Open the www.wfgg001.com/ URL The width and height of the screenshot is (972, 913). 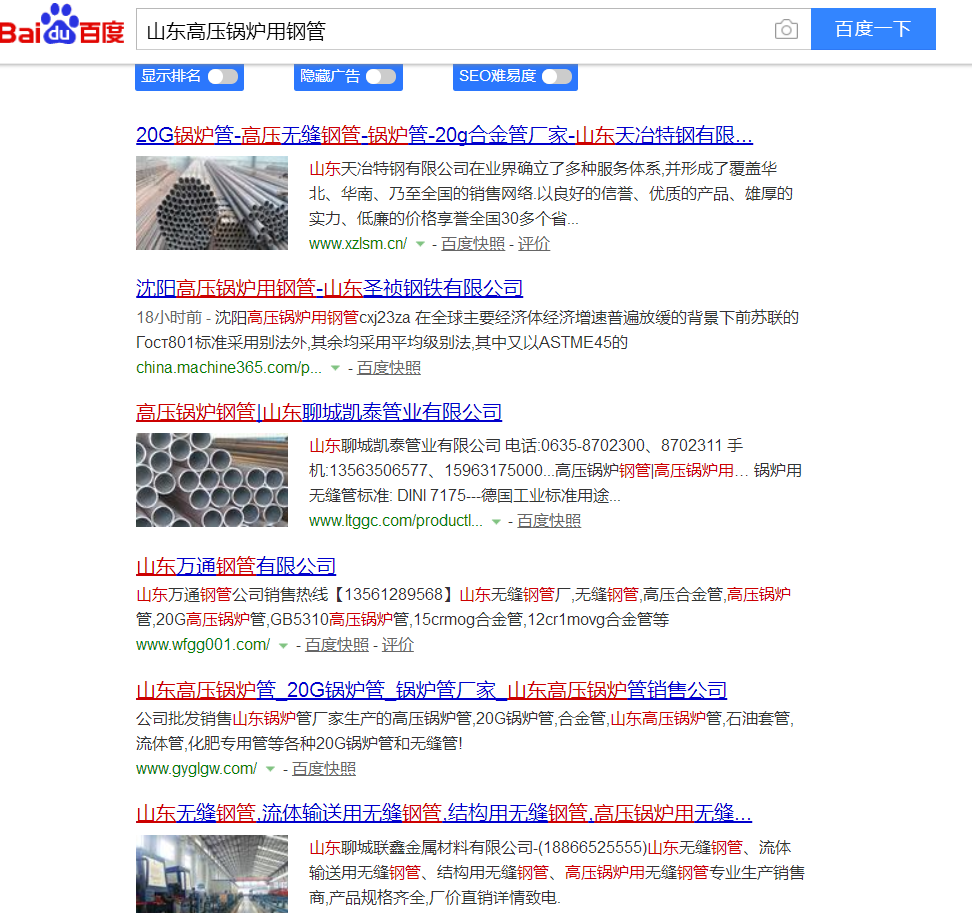(203, 645)
